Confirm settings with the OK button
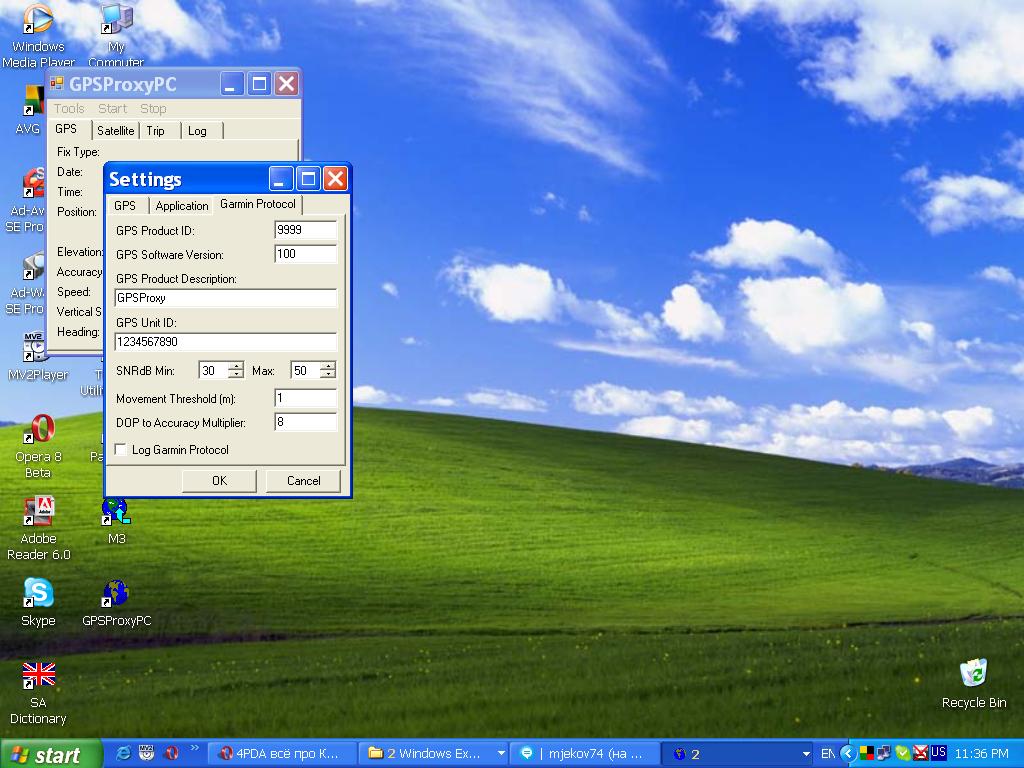 click(x=219, y=481)
